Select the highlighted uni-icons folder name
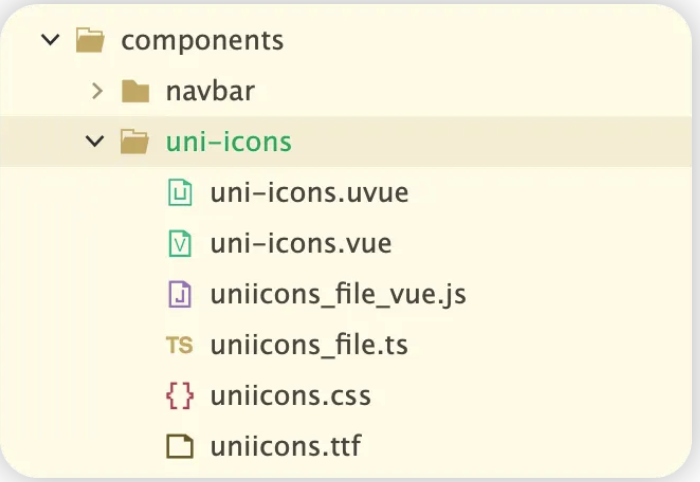 [x=229, y=142]
